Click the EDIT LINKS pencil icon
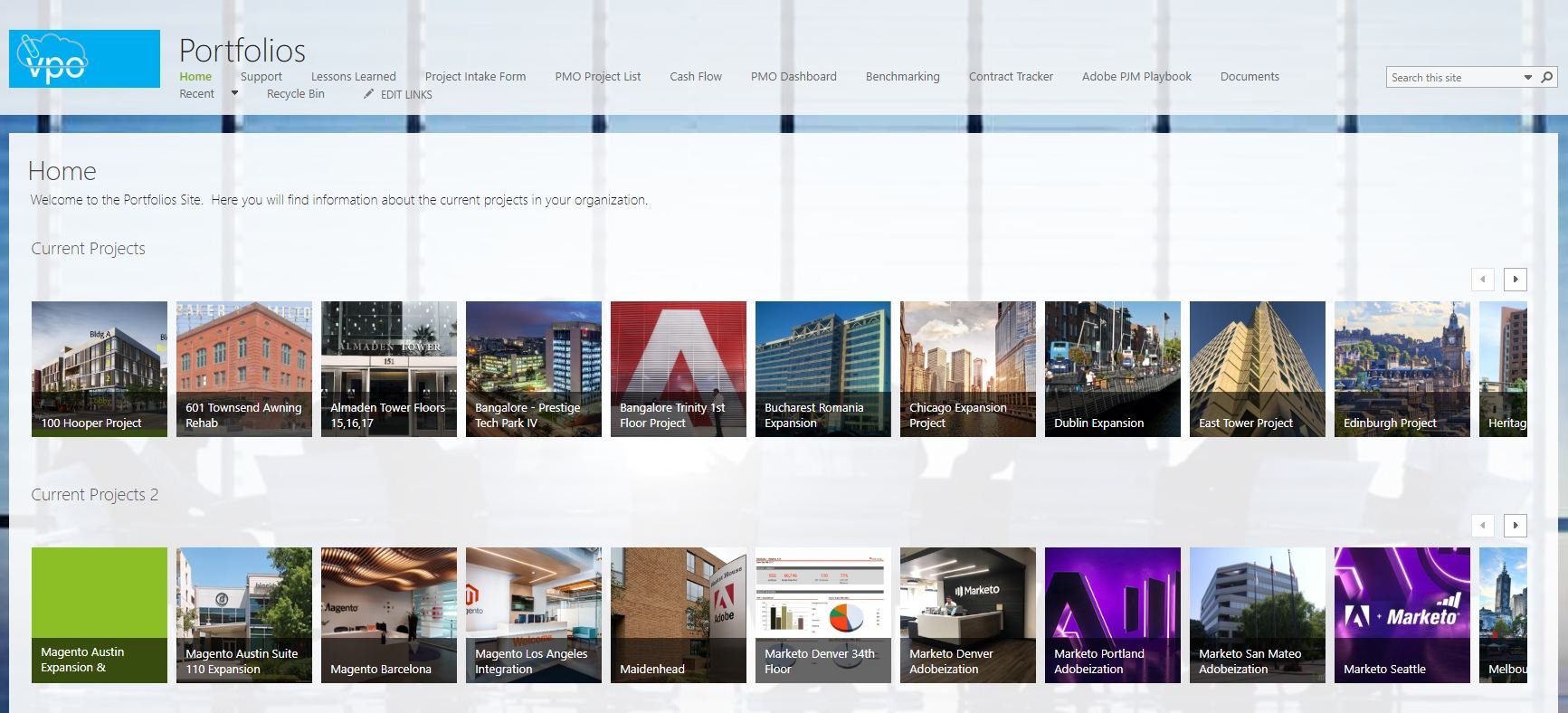 tap(368, 94)
